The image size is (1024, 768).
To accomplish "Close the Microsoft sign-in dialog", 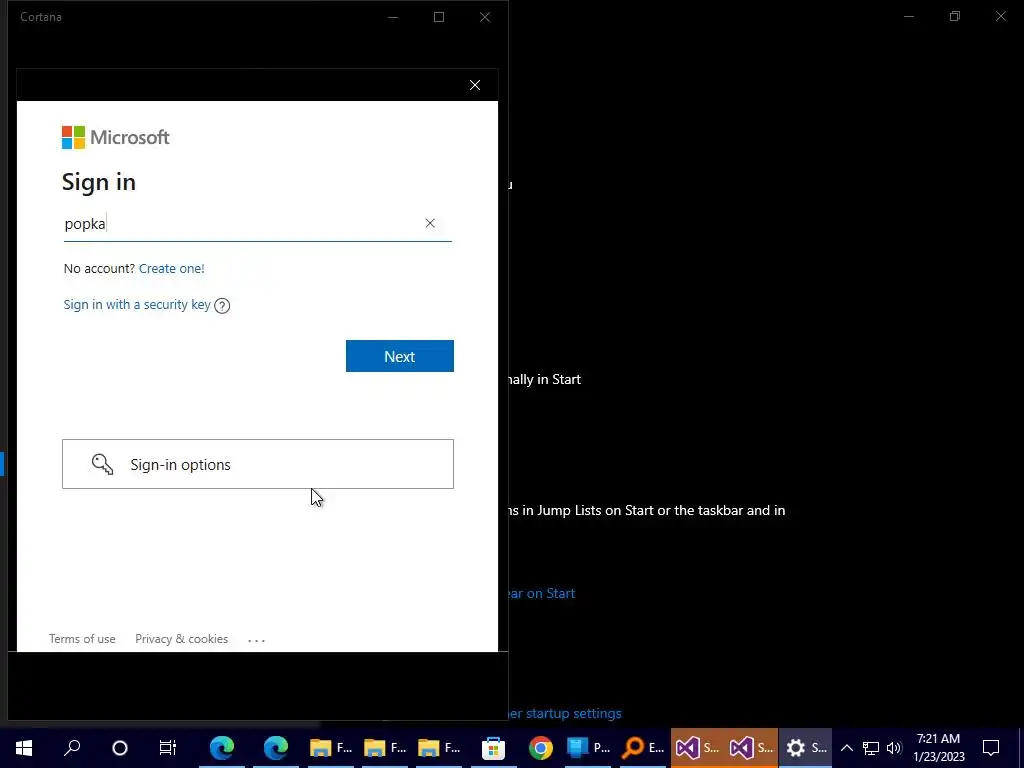I will click(x=475, y=85).
